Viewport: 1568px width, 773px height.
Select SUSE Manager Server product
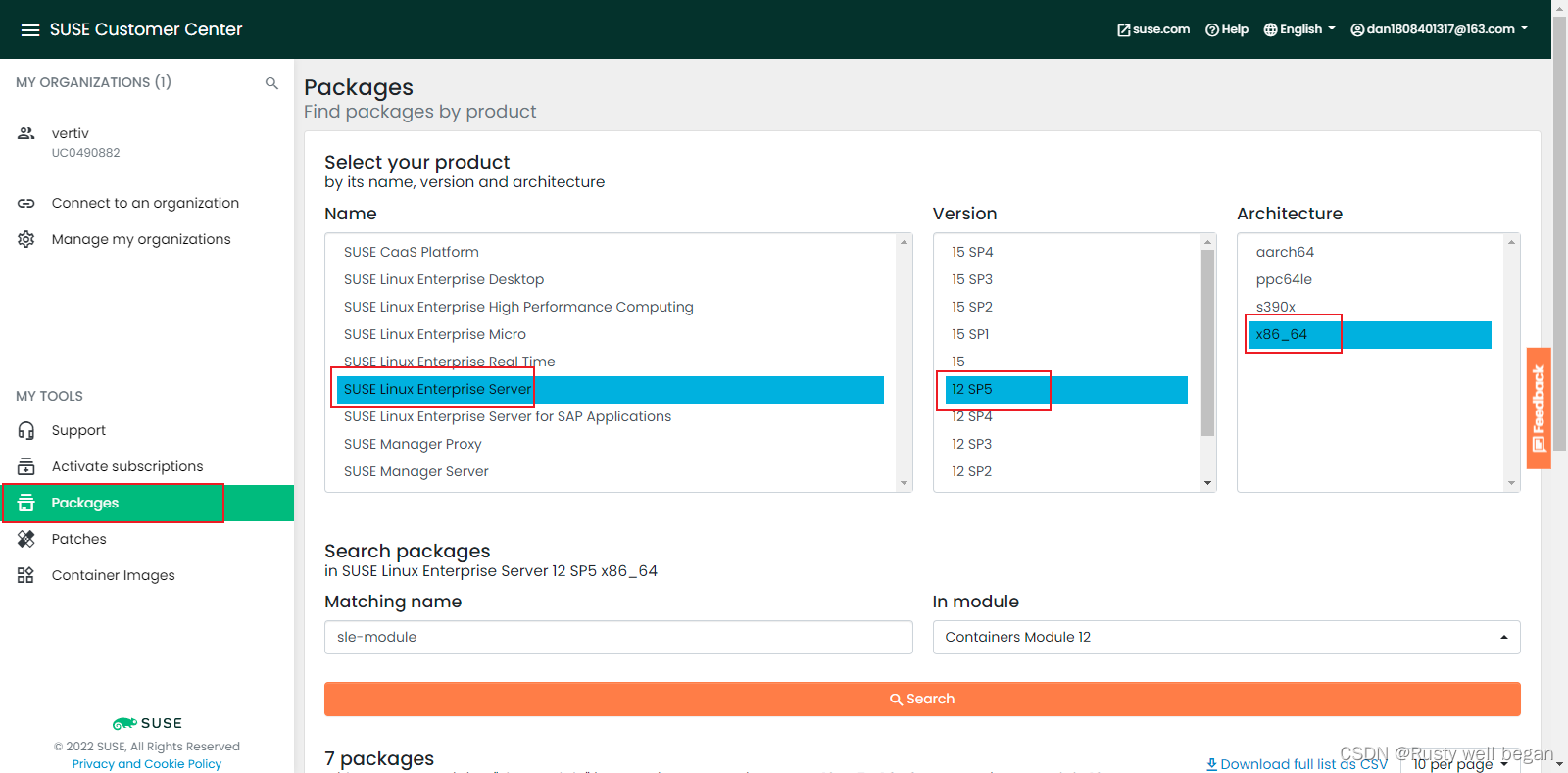tap(611, 471)
